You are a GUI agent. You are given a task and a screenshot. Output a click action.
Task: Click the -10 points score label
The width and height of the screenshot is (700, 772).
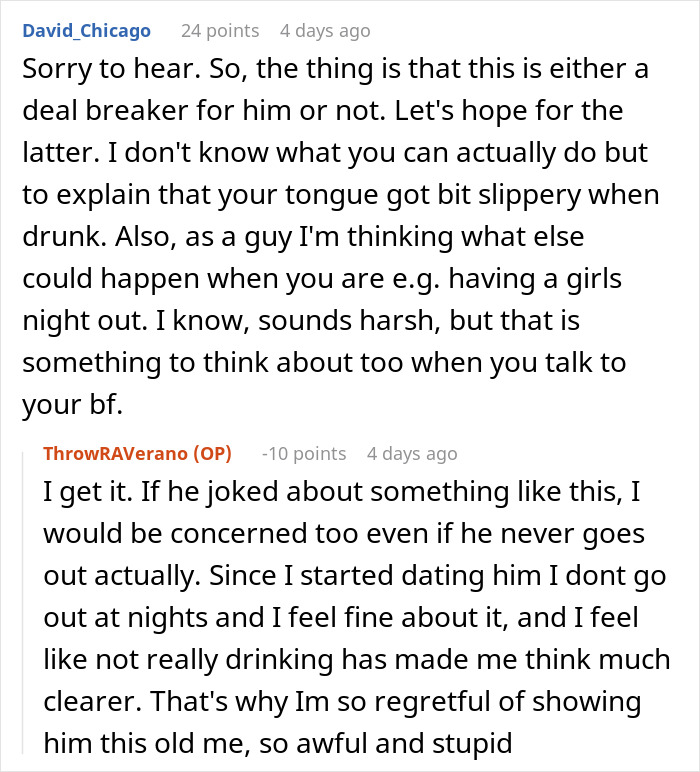click(304, 453)
